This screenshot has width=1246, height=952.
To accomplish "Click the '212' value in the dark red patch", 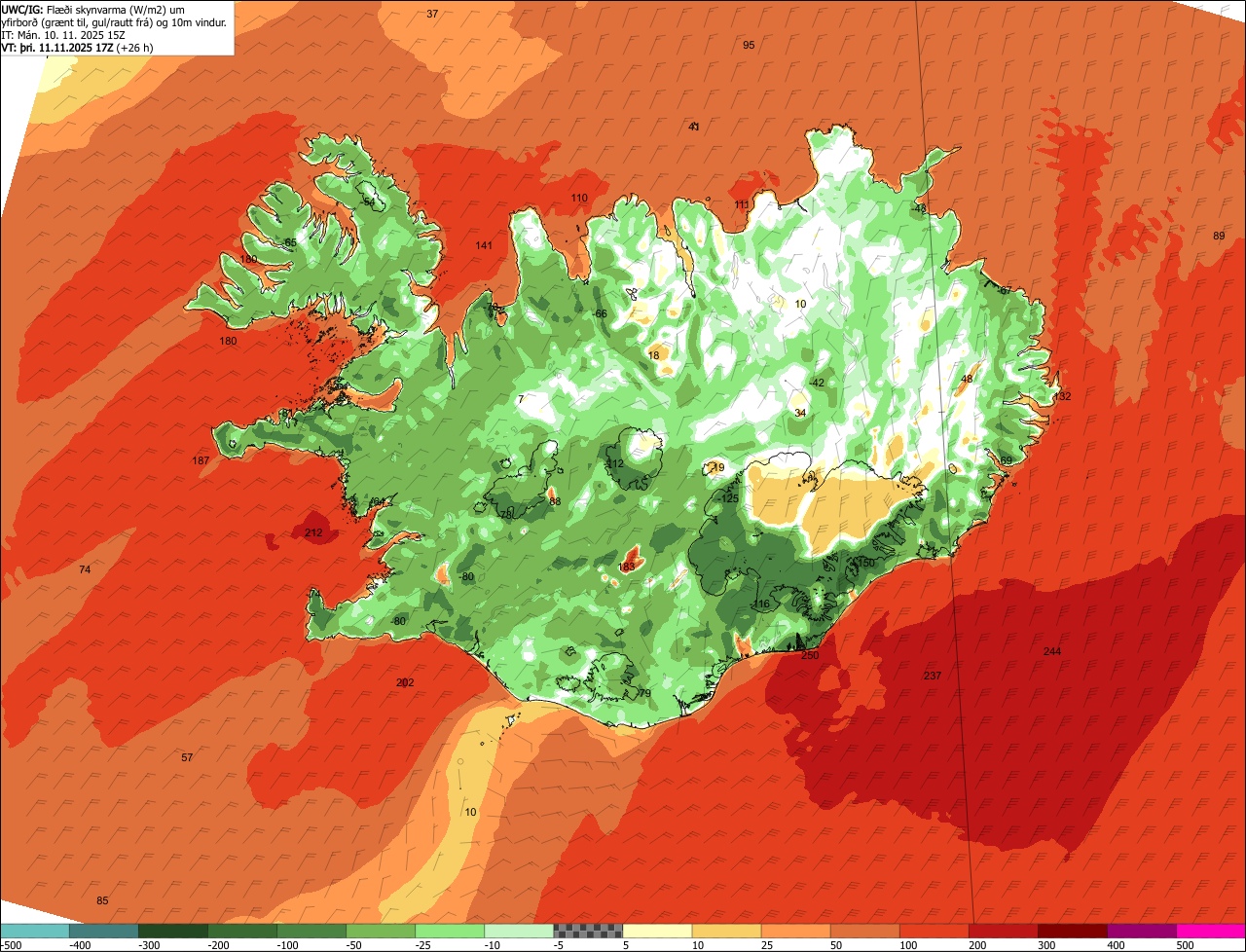I will (313, 532).
